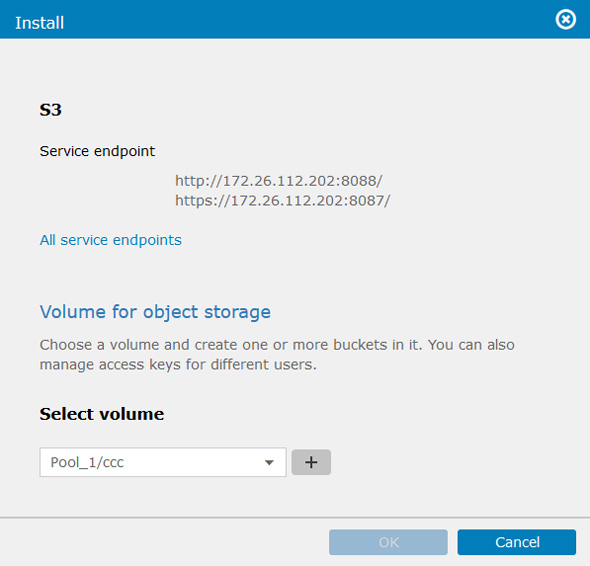The width and height of the screenshot is (590, 566).
Task: Click the Volume for object storage heading
Action: pyautogui.click(x=155, y=312)
